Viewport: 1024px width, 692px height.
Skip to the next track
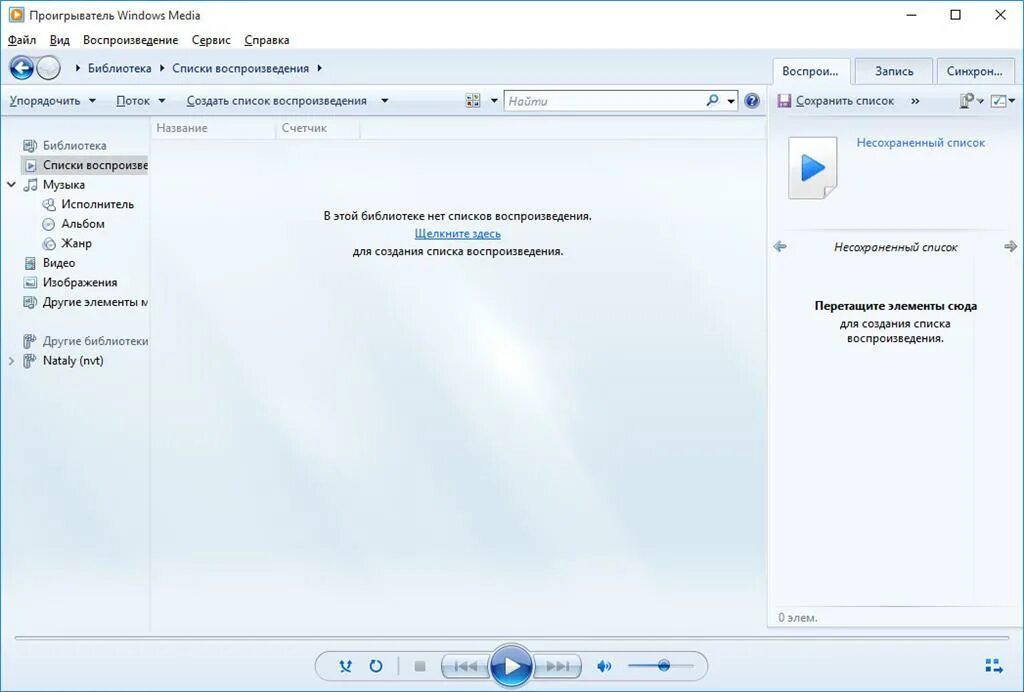pos(557,666)
